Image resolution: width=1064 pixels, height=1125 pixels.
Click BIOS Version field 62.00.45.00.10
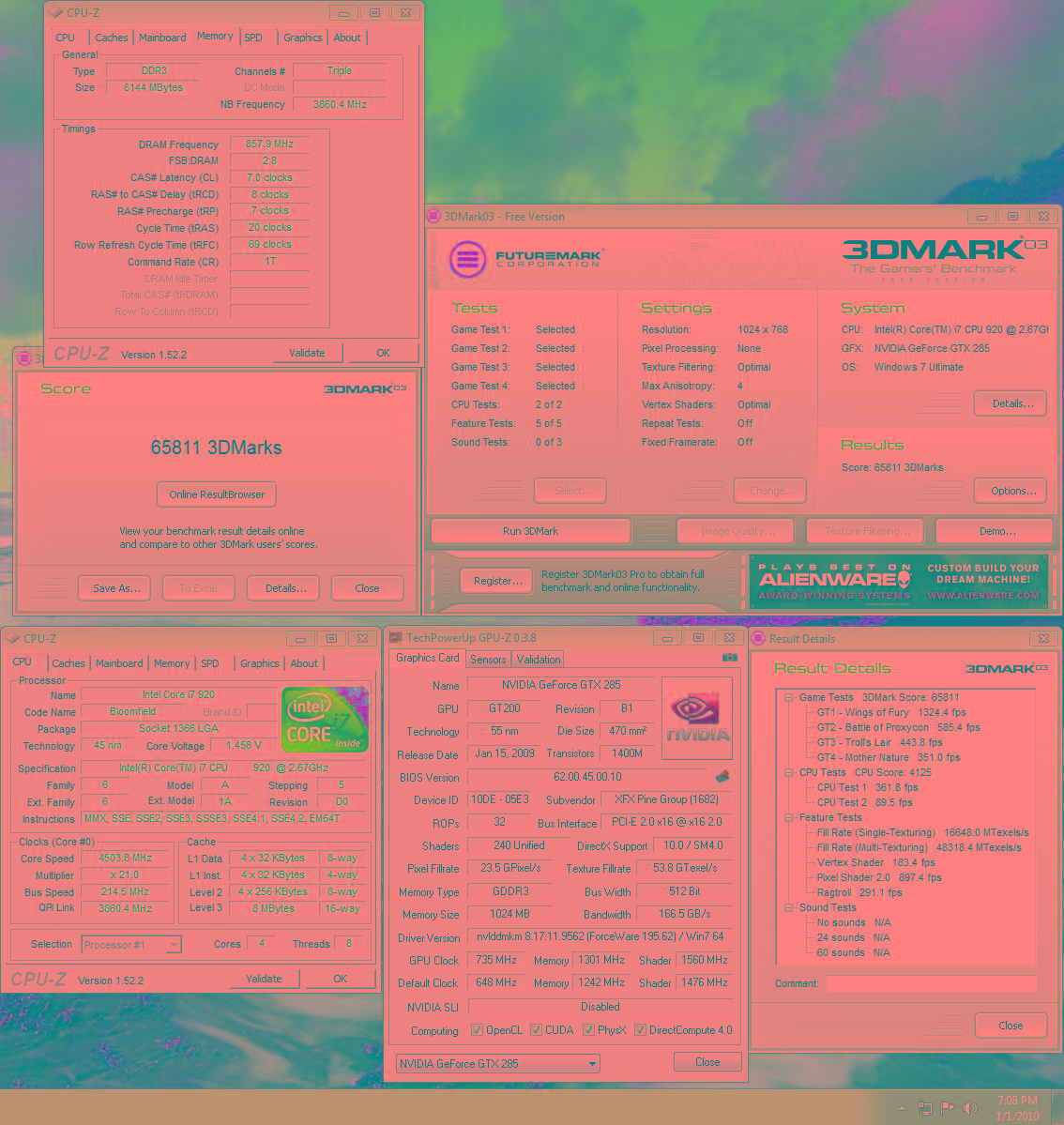587,777
